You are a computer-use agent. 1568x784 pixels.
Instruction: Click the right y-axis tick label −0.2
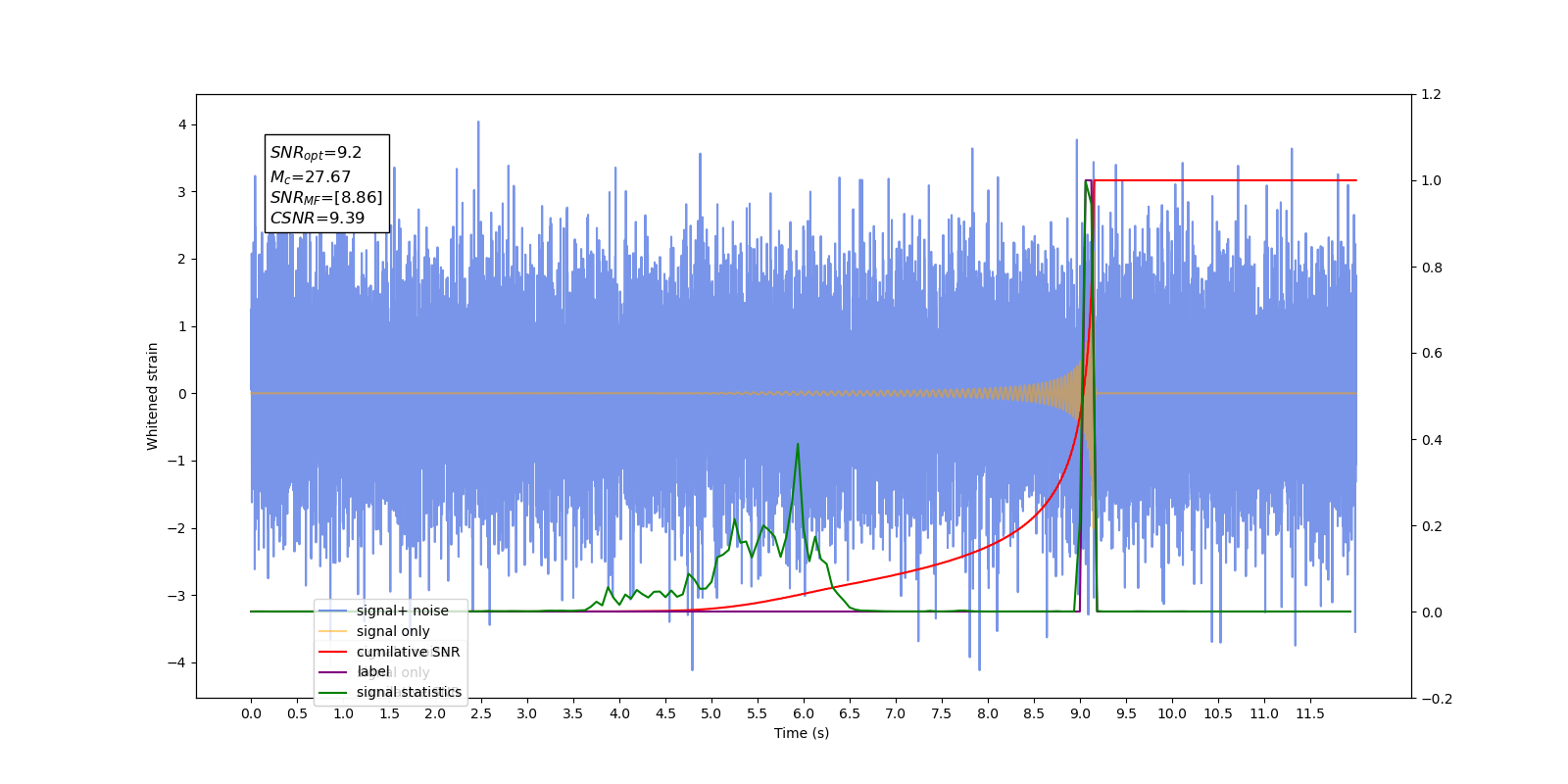(x=1437, y=699)
